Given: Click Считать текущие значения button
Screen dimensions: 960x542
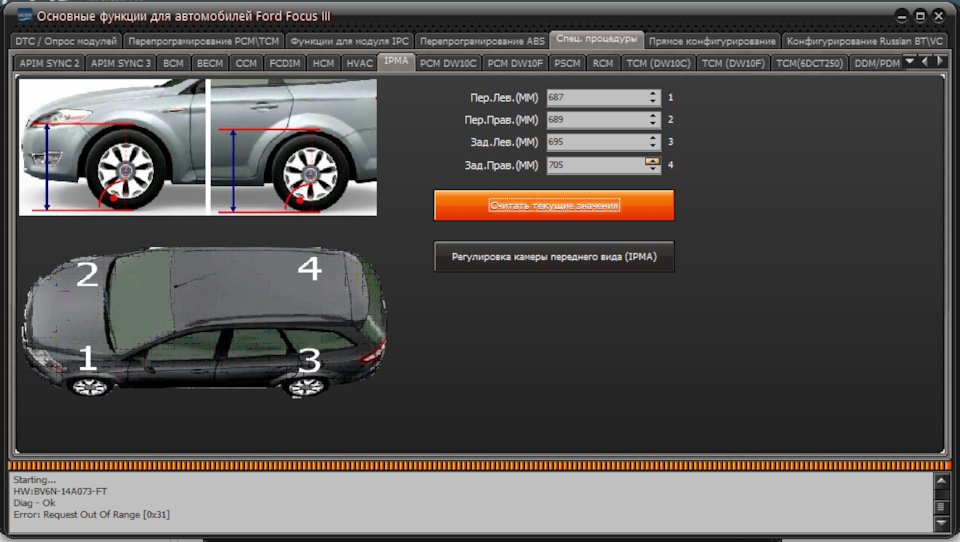Looking at the screenshot, I should click(x=554, y=205).
